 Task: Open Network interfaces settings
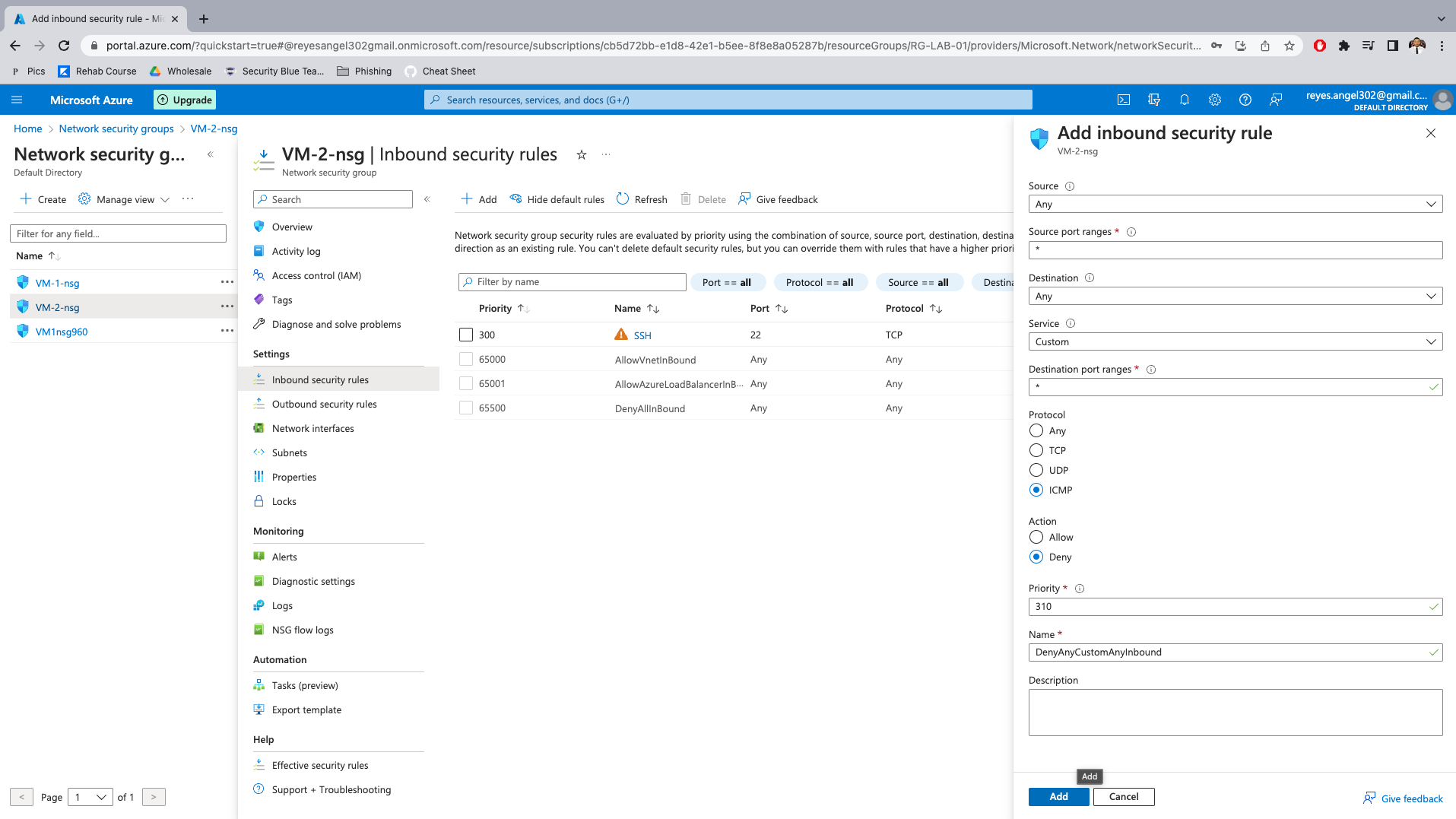[x=312, y=428]
